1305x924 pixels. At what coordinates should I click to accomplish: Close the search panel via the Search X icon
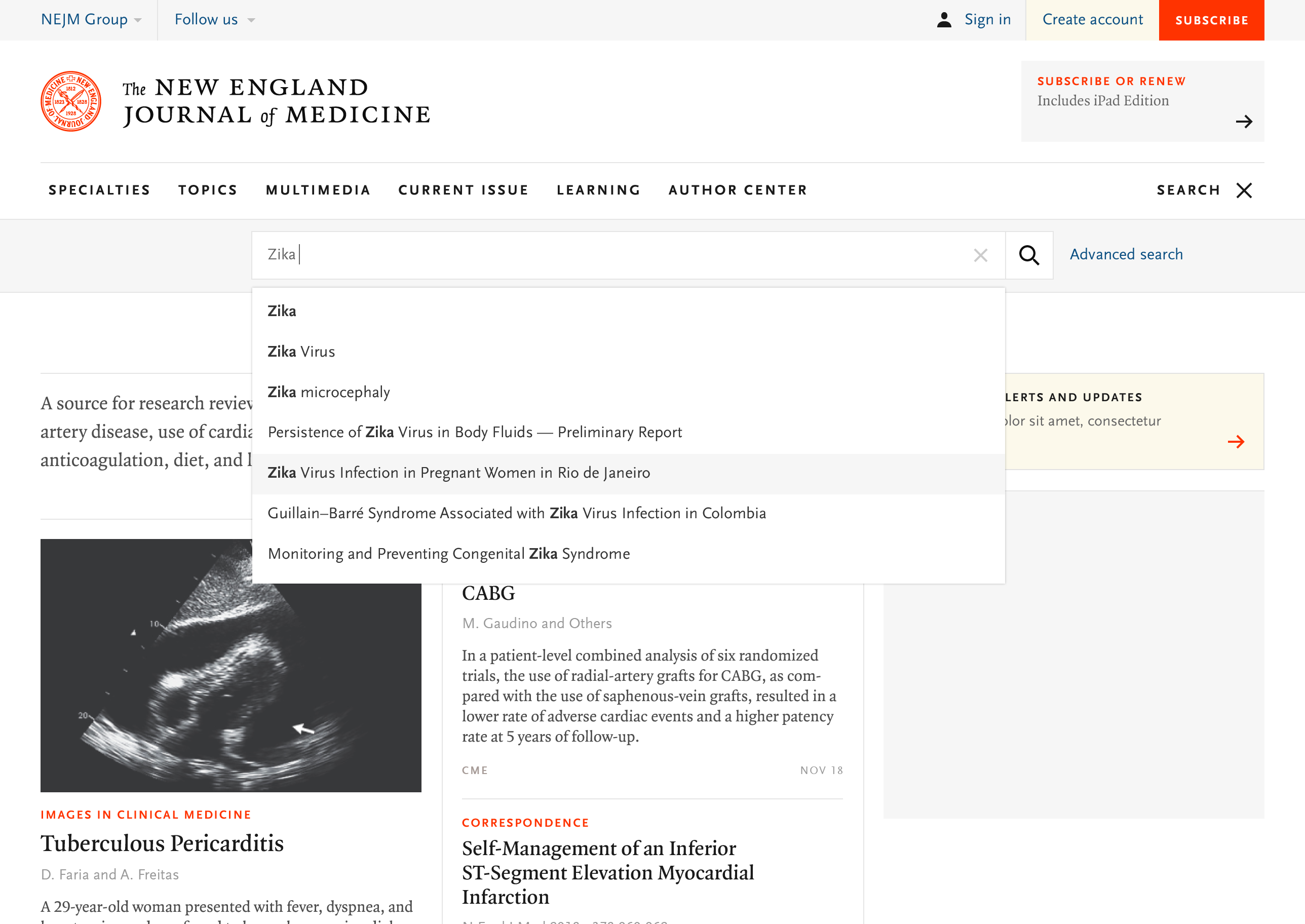click(1244, 190)
